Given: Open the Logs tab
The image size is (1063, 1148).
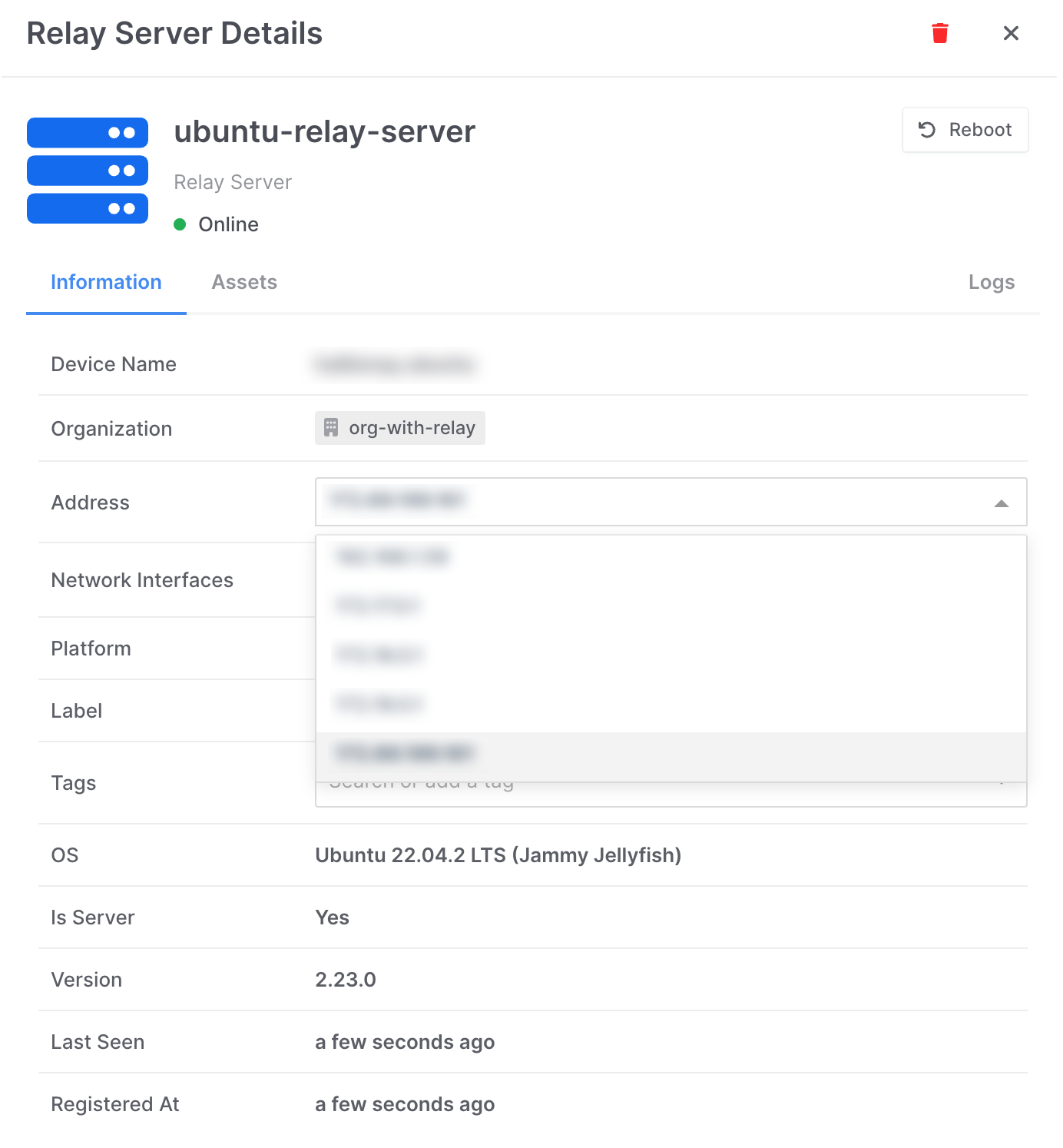Looking at the screenshot, I should click(991, 282).
